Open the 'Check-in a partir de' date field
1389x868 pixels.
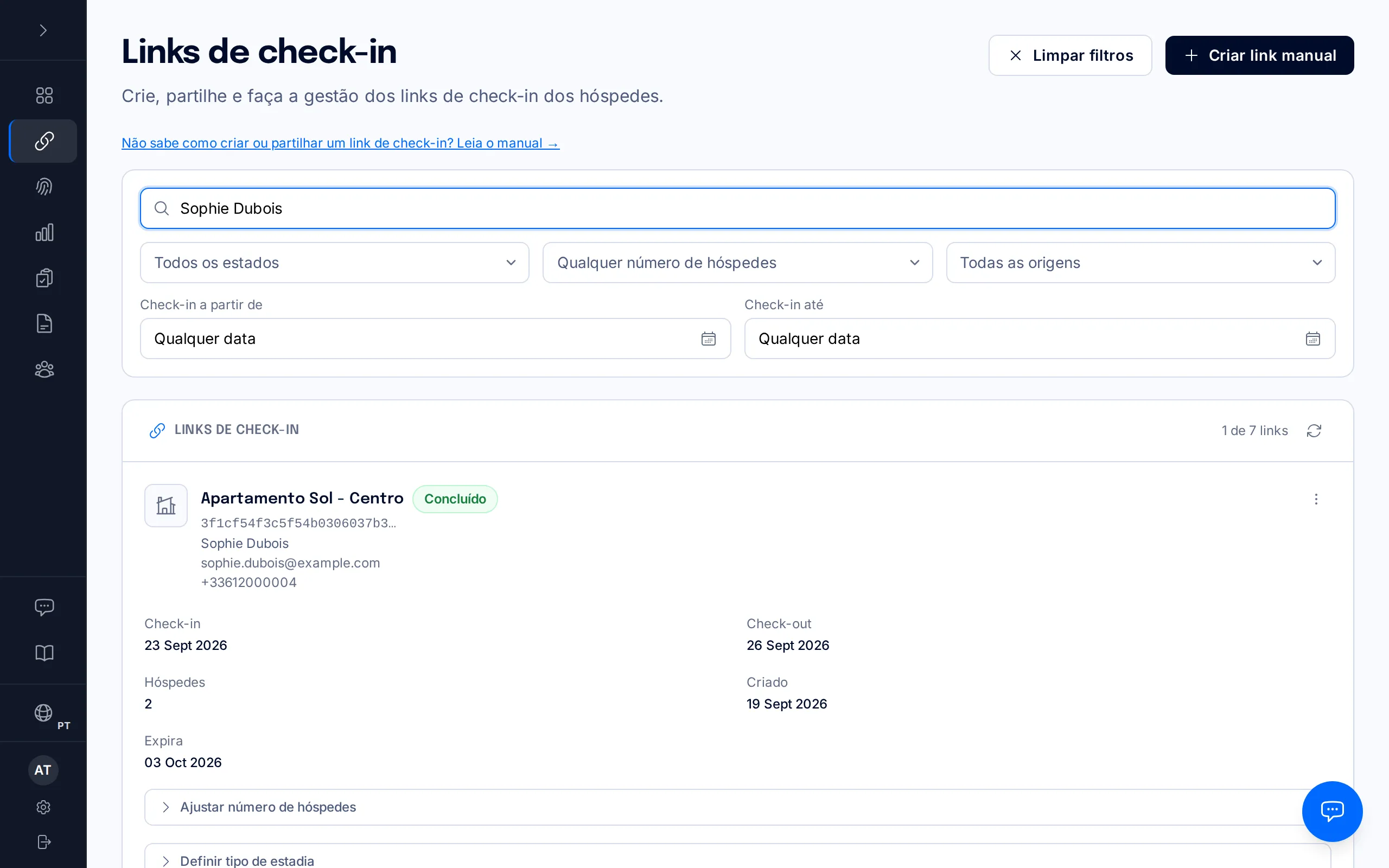click(x=435, y=339)
